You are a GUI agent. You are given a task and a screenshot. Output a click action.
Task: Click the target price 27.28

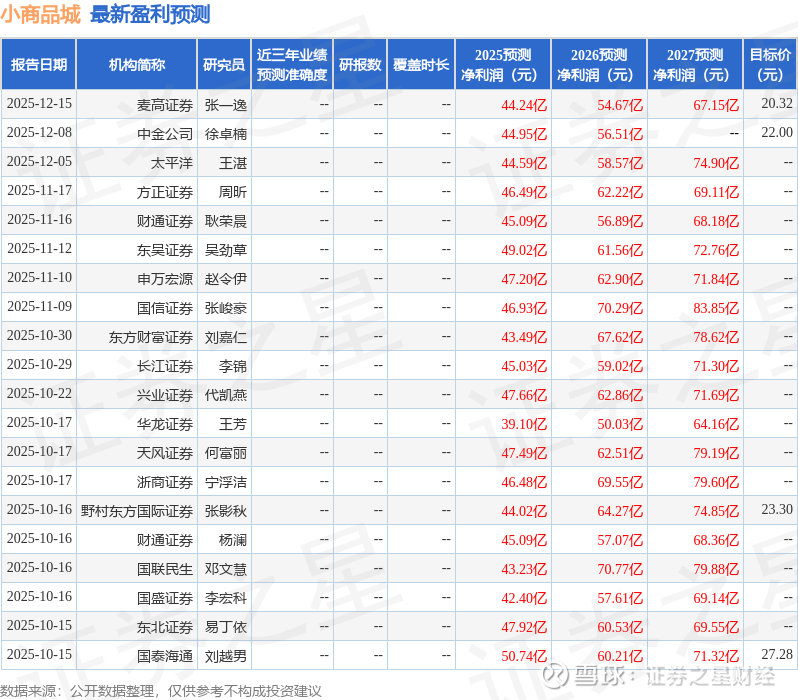777,655
